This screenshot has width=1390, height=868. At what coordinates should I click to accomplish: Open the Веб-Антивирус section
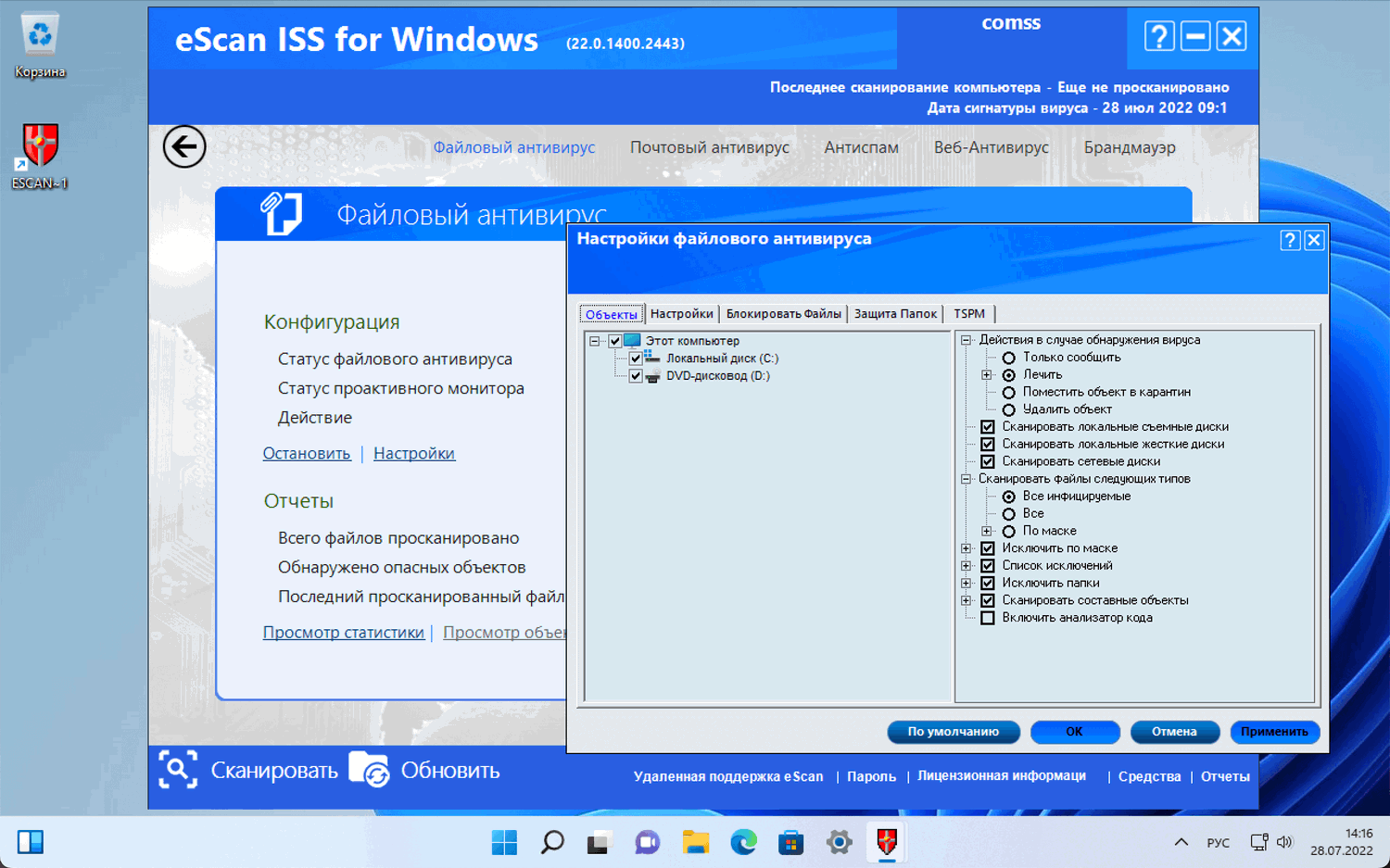(992, 147)
